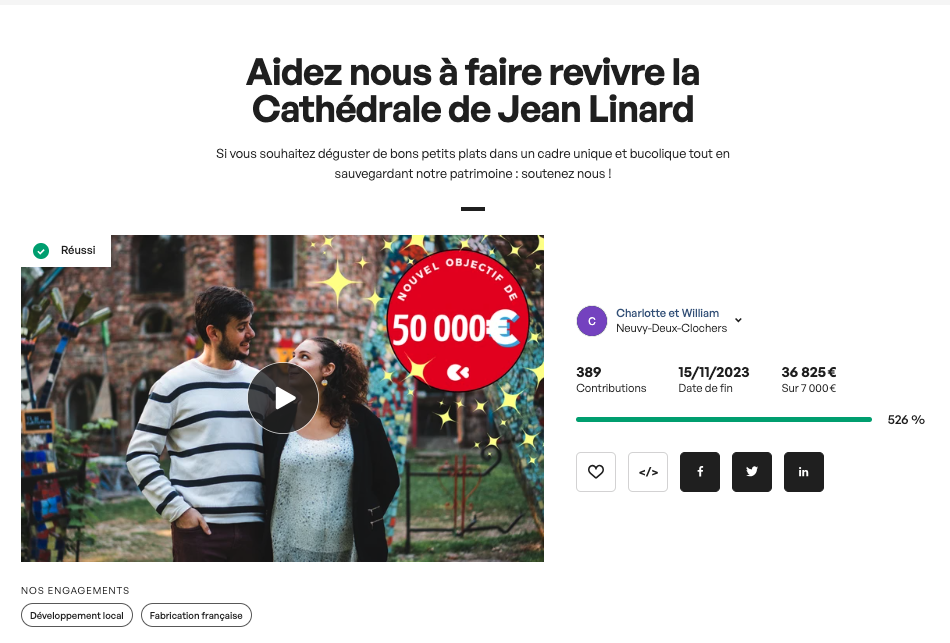Image resolution: width=950 pixels, height=643 pixels.
Task: Click the red 50 000€ objective badge
Action: (457, 321)
